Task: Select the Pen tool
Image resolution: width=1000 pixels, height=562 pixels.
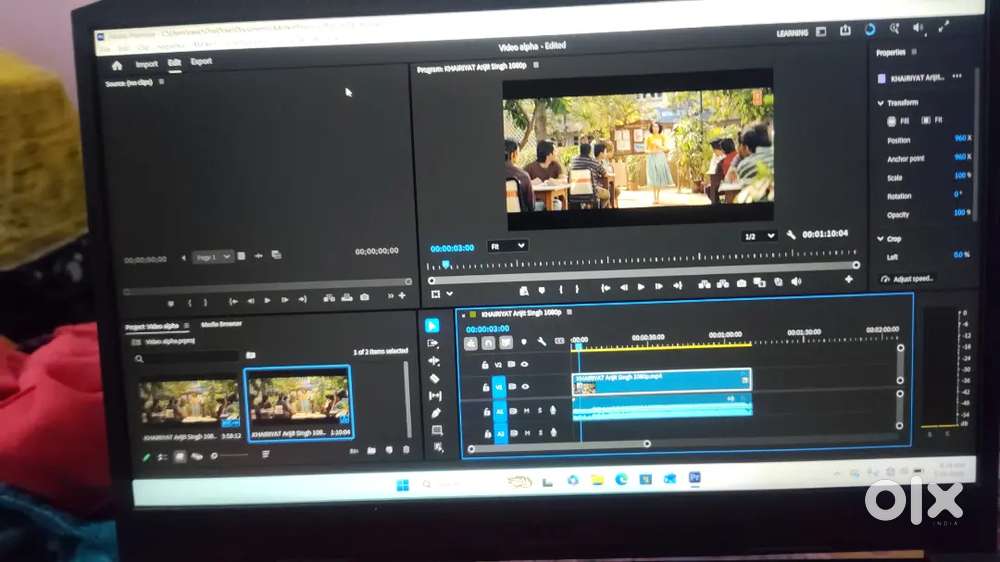Action: [x=436, y=413]
